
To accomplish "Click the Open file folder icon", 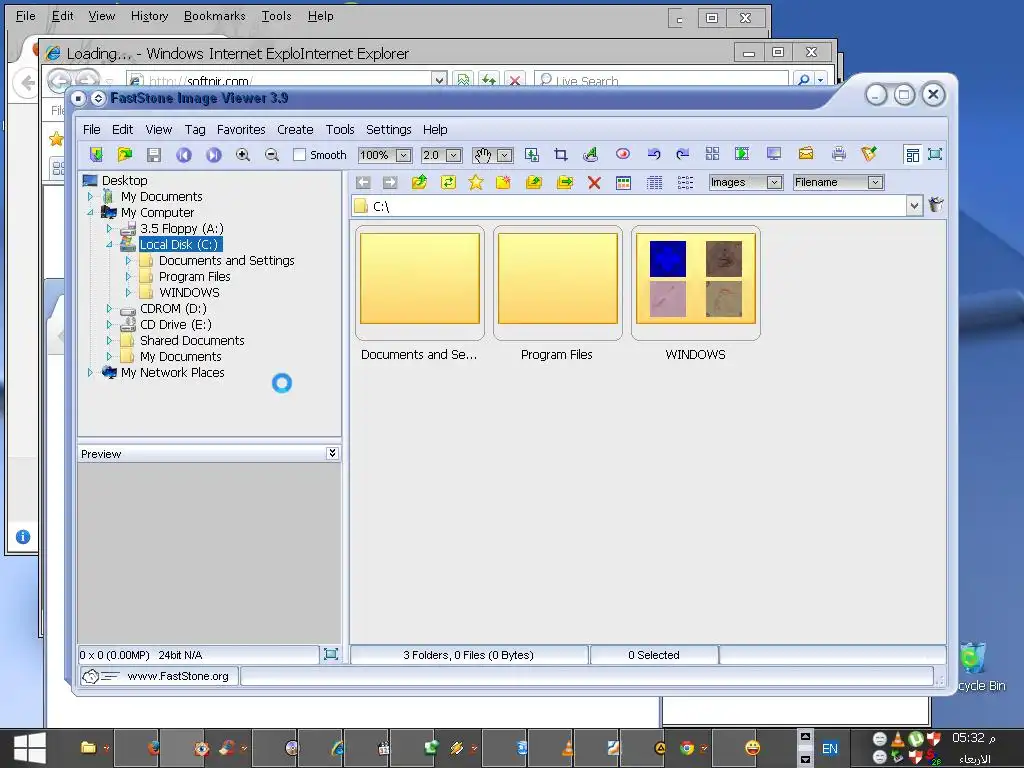I will point(125,155).
